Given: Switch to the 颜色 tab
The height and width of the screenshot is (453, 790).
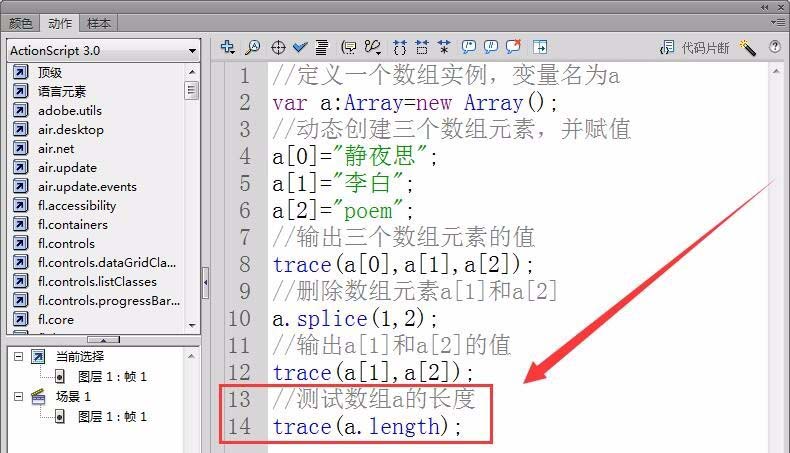Looking at the screenshot, I should (x=21, y=23).
